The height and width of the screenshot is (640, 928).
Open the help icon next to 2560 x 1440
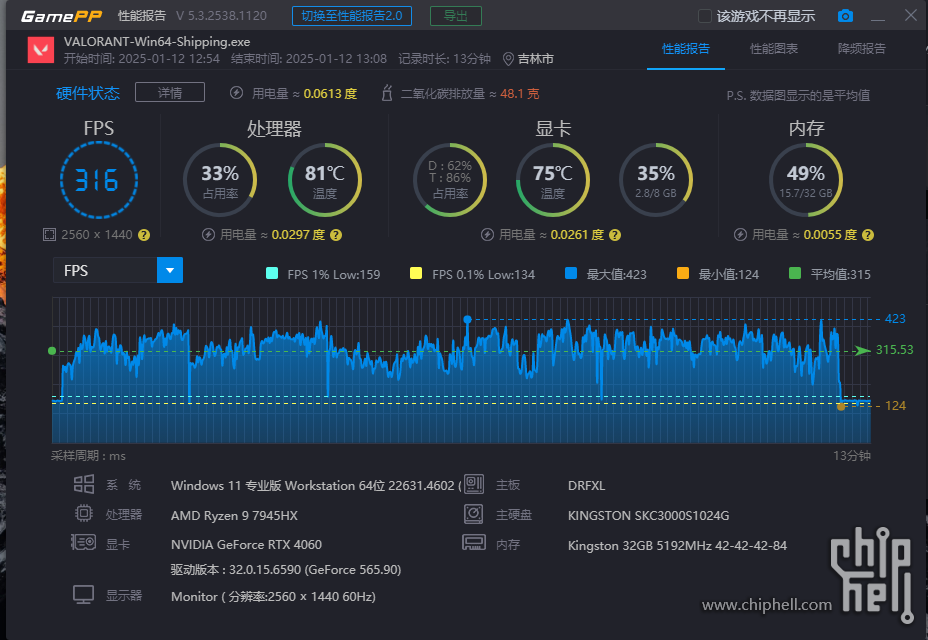tap(144, 235)
